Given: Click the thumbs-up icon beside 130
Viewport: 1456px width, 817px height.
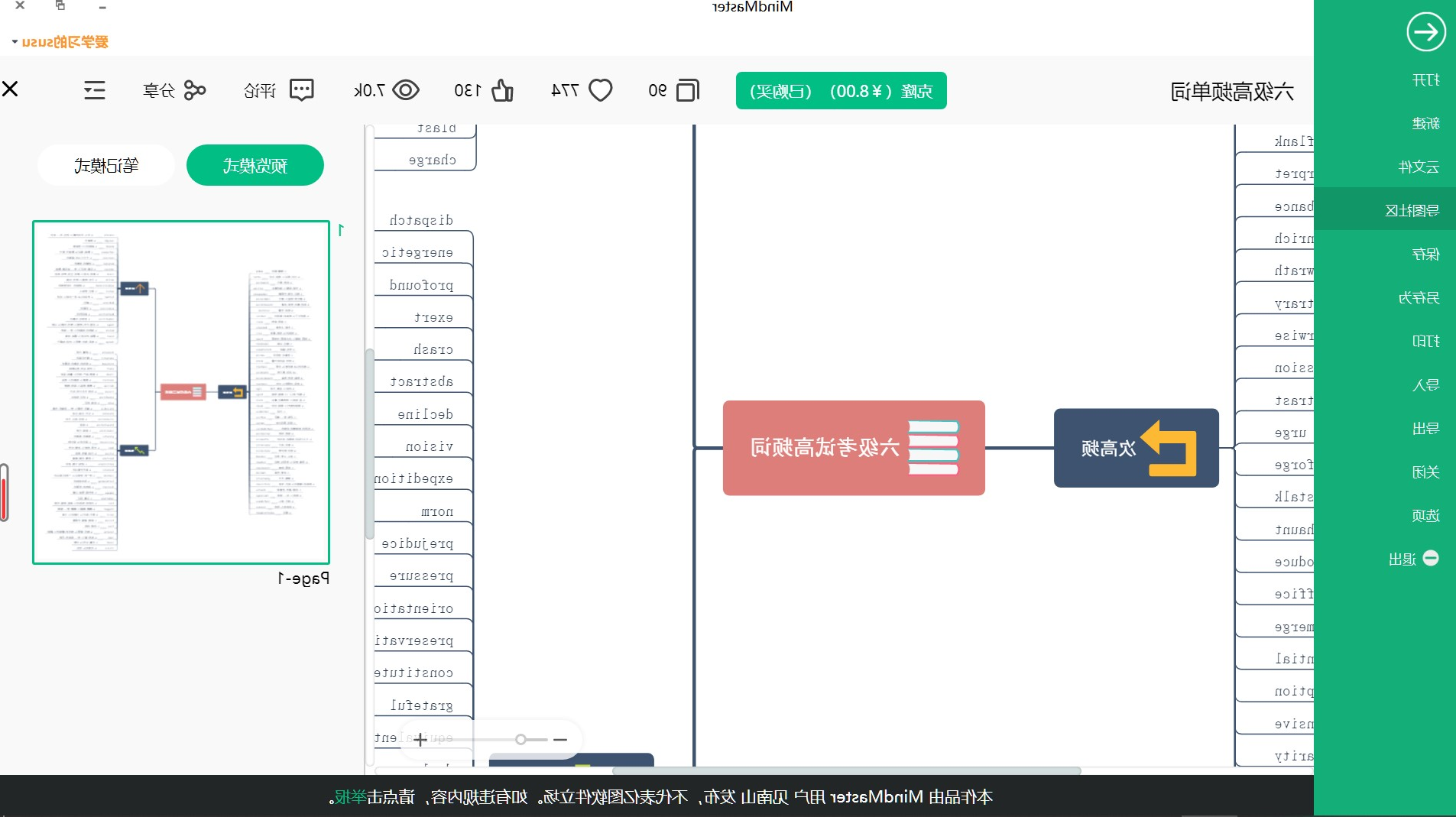Looking at the screenshot, I should (502, 91).
